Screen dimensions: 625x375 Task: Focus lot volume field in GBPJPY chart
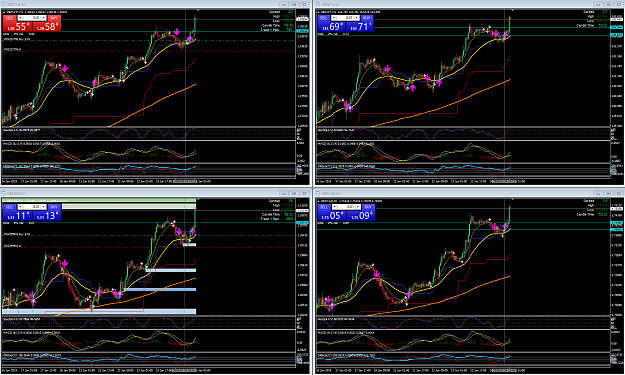(x=346, y=18)
